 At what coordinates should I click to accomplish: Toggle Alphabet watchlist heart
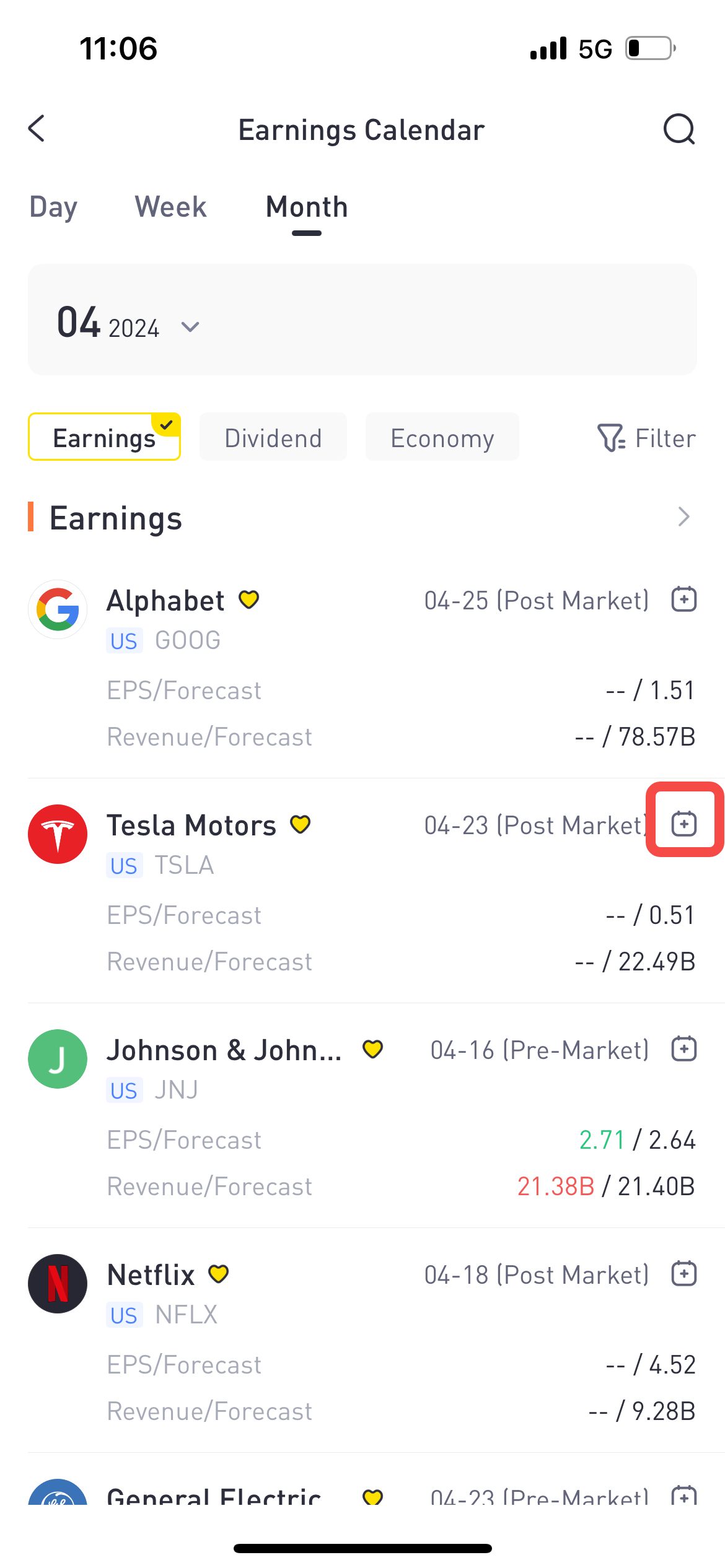pyautogui.click(x=249, y=600)
